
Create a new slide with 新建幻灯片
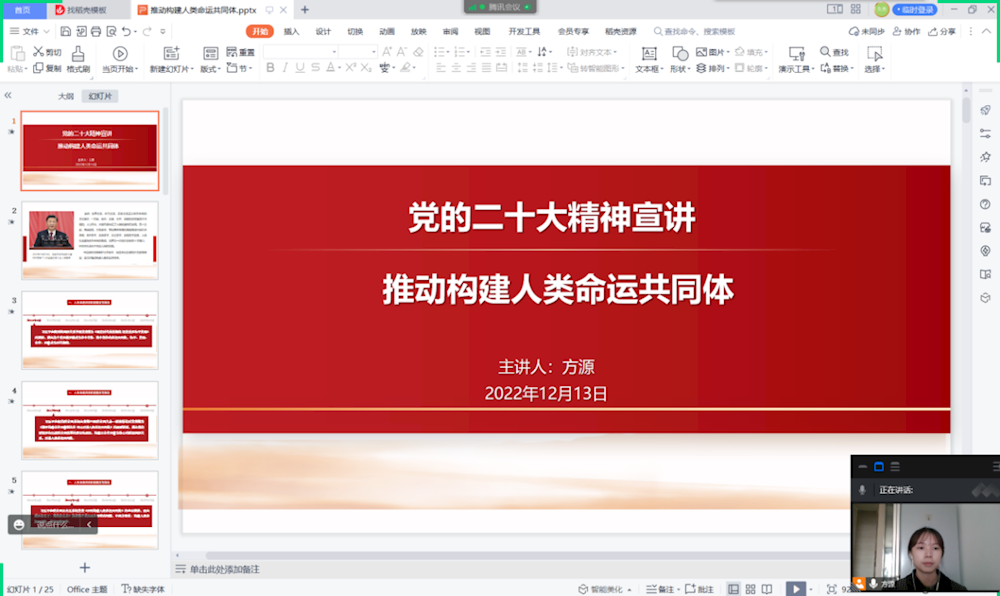tap(172, 55)
